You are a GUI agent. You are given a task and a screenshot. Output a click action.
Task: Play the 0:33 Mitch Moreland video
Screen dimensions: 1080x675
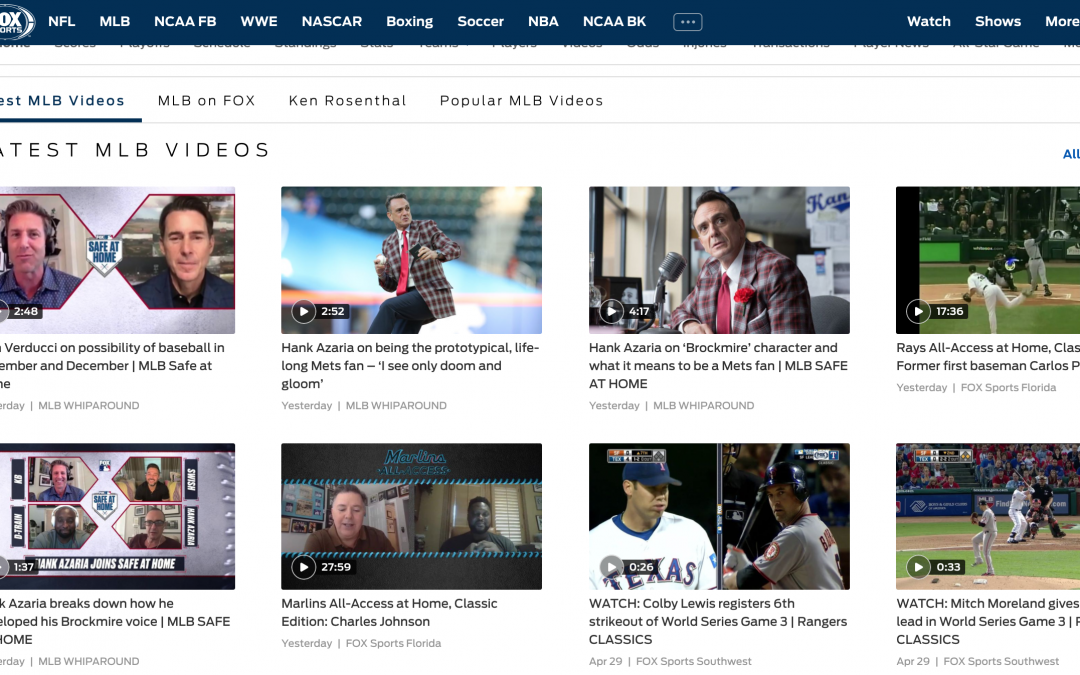(918, 567)
